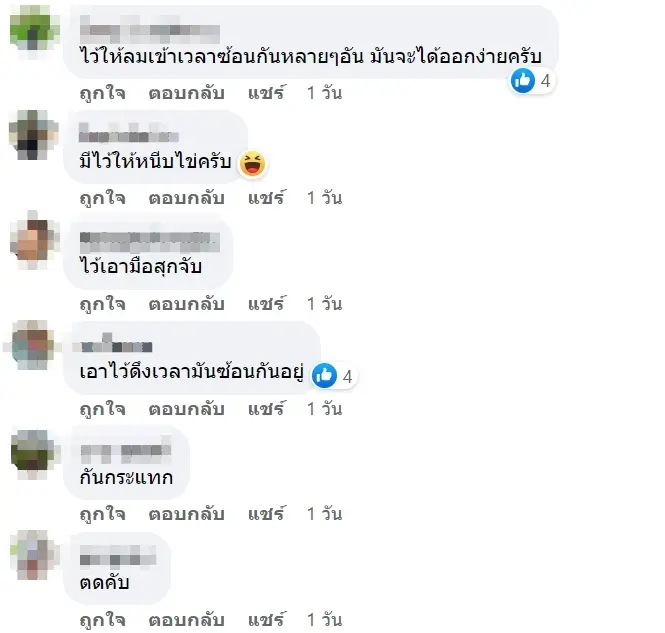Open the avatar of the ตดคับ commenter
665x633 pixels.
[x=34, y=555]
